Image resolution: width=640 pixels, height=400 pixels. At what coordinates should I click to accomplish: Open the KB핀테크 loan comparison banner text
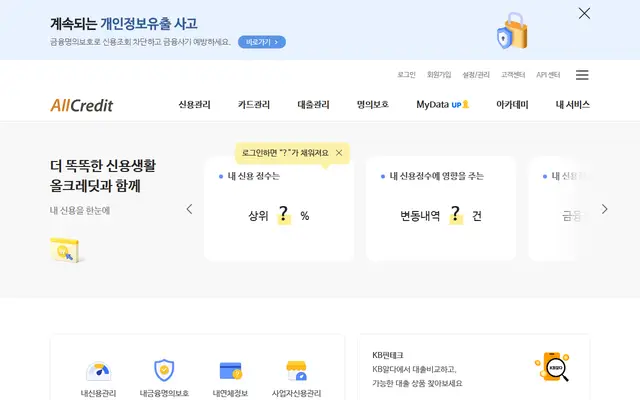coord(417,369)
